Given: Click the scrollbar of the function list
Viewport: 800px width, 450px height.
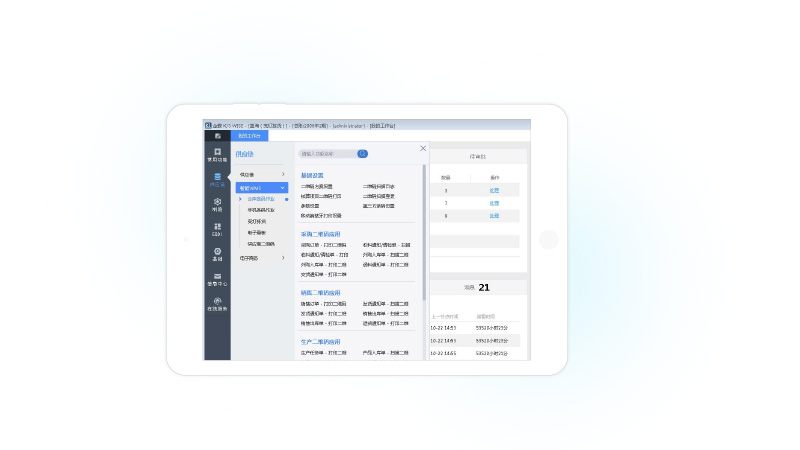Looking at the screenshot, I should [x=424, y=232].
